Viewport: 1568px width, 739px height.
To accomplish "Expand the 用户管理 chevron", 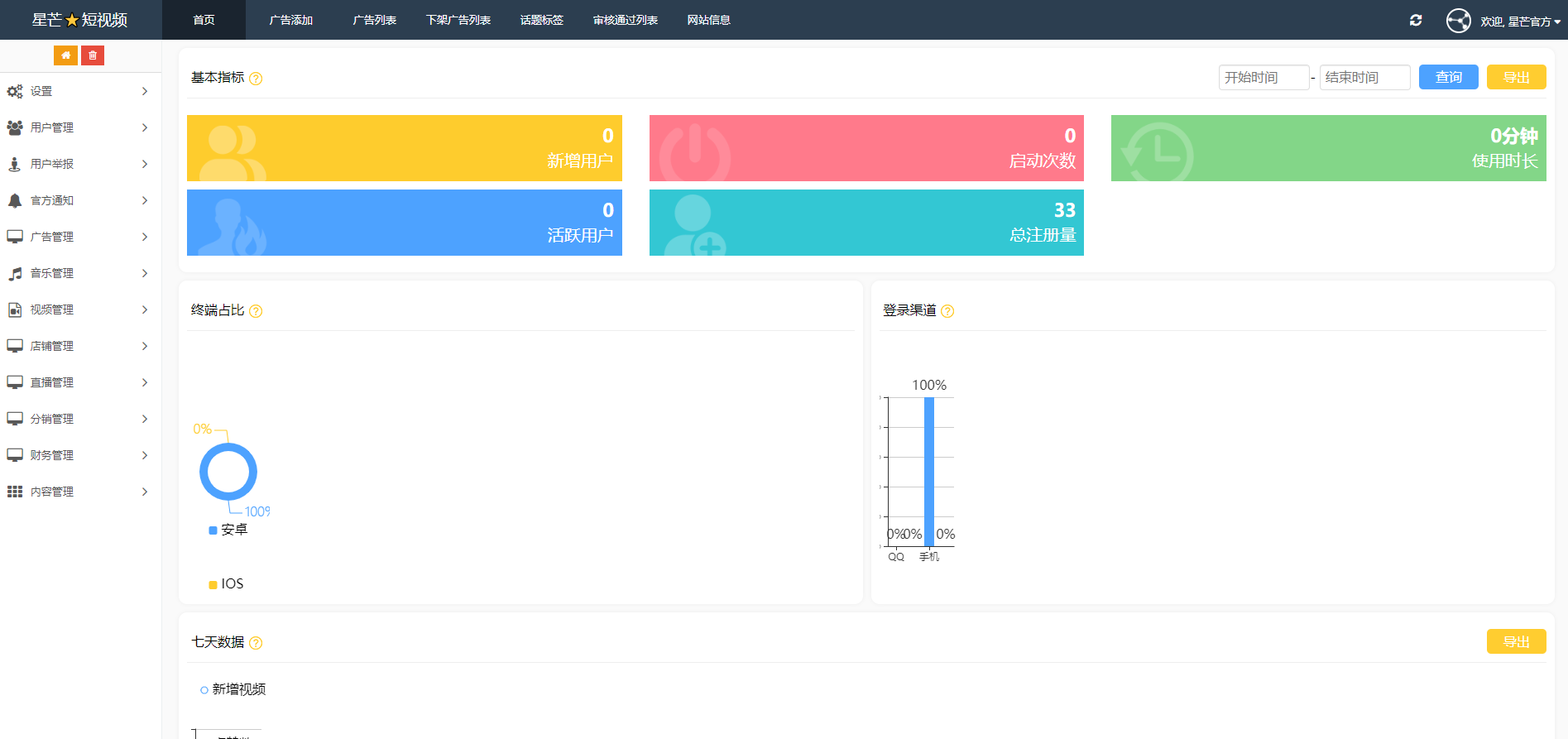I will click(x=145, y=127).
